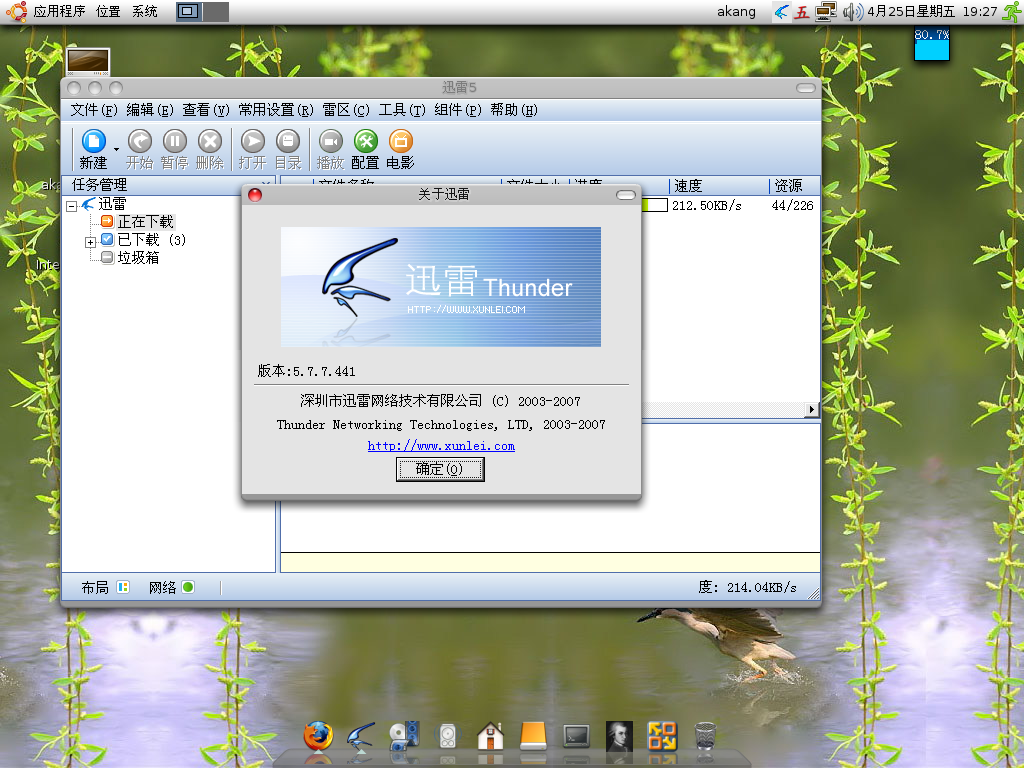Open the 系统 menu in the top panel

coord(144,11)
